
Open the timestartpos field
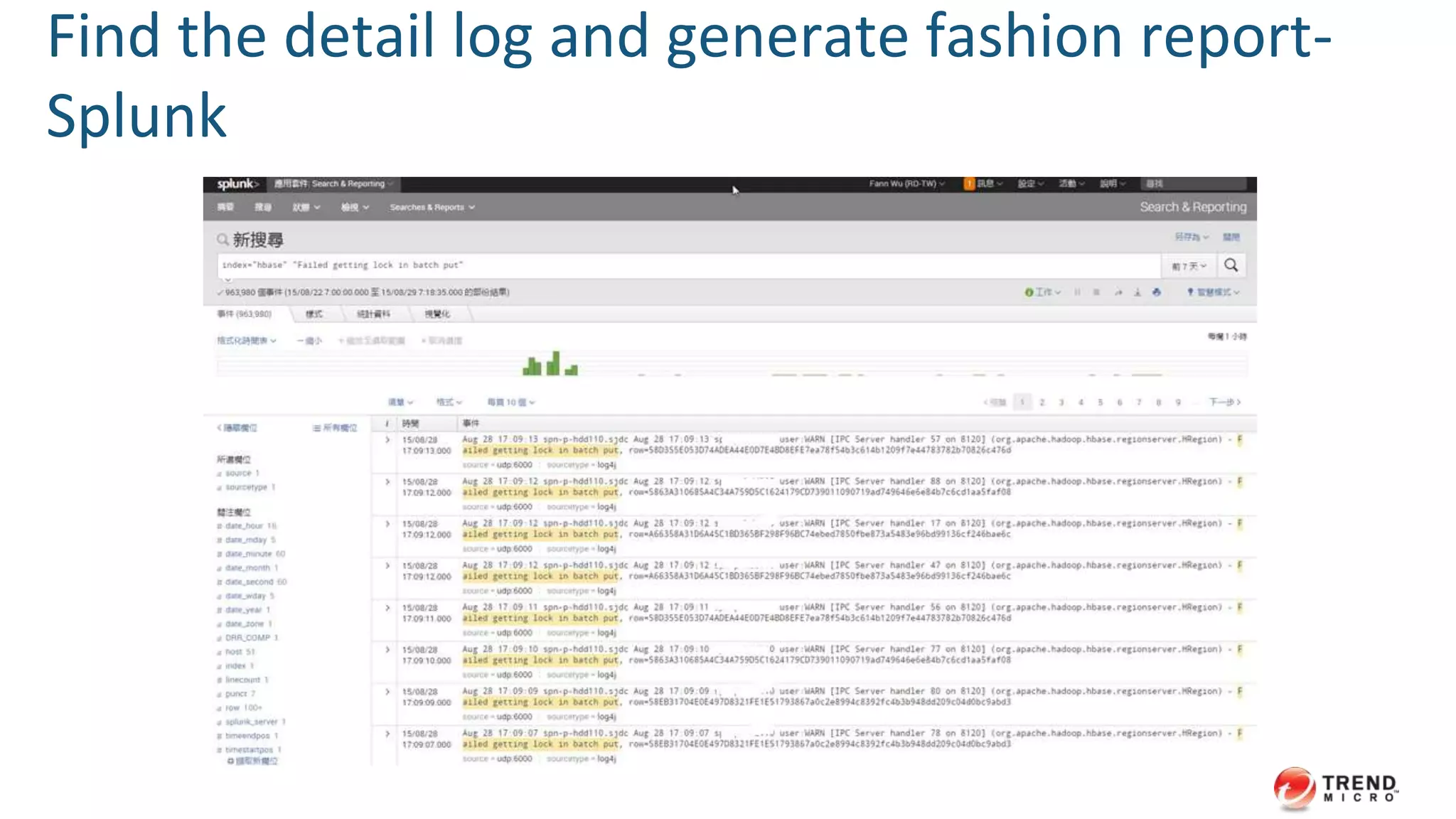(x=249, y=750)
